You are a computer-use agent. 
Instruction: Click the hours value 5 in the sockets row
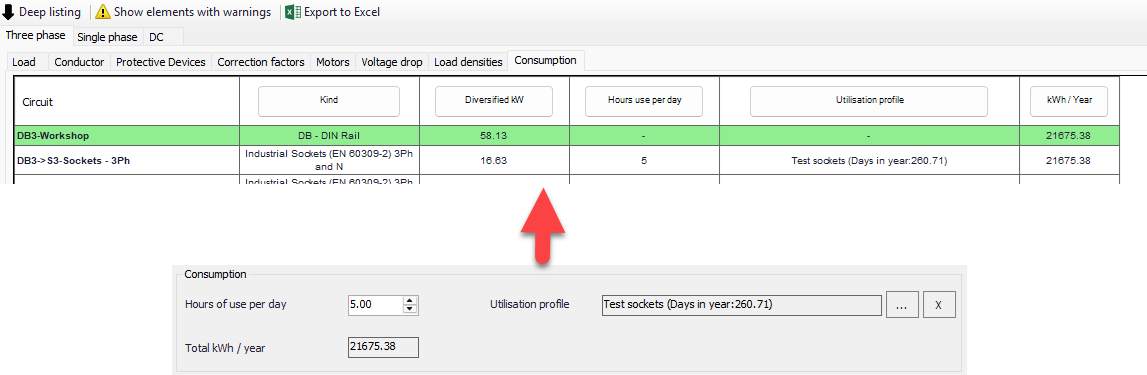644,160
